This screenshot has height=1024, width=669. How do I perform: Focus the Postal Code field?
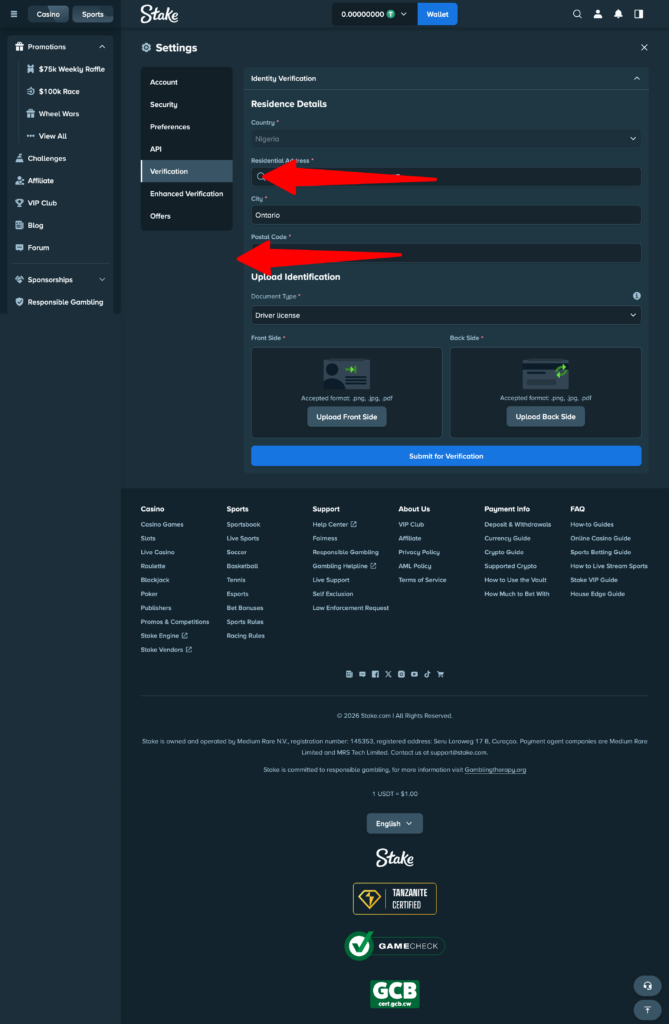446,253
